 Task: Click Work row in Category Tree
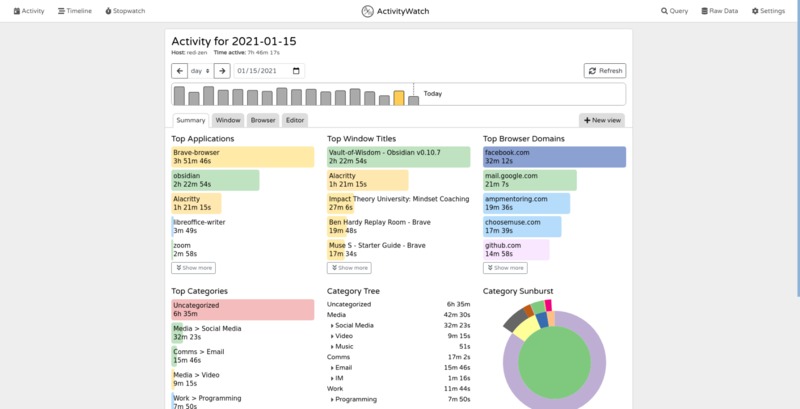click(x=398, y=389)
